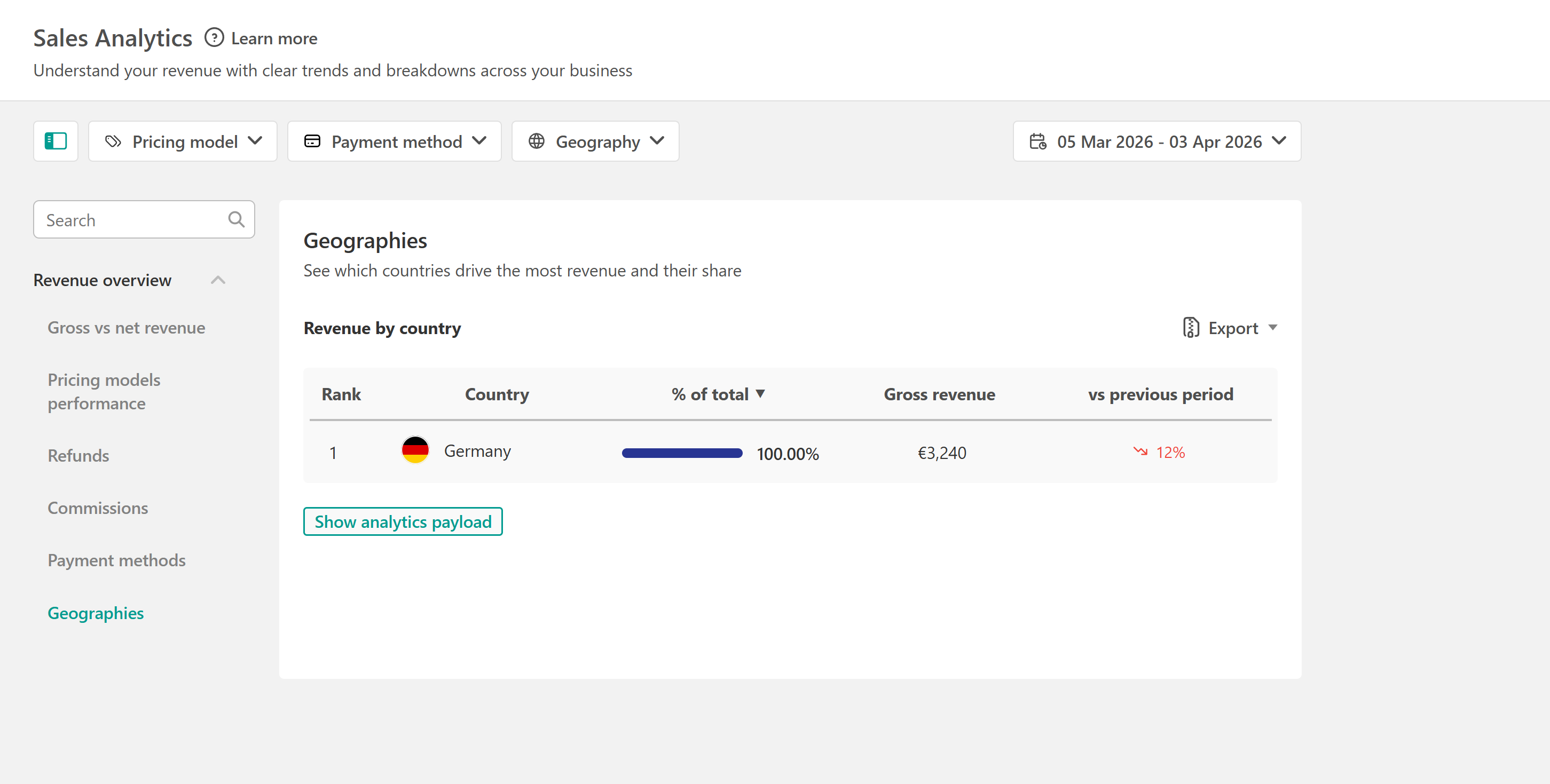Click Show analytics payload button
Screen dimensions: 1550x784
click(403, 521)
